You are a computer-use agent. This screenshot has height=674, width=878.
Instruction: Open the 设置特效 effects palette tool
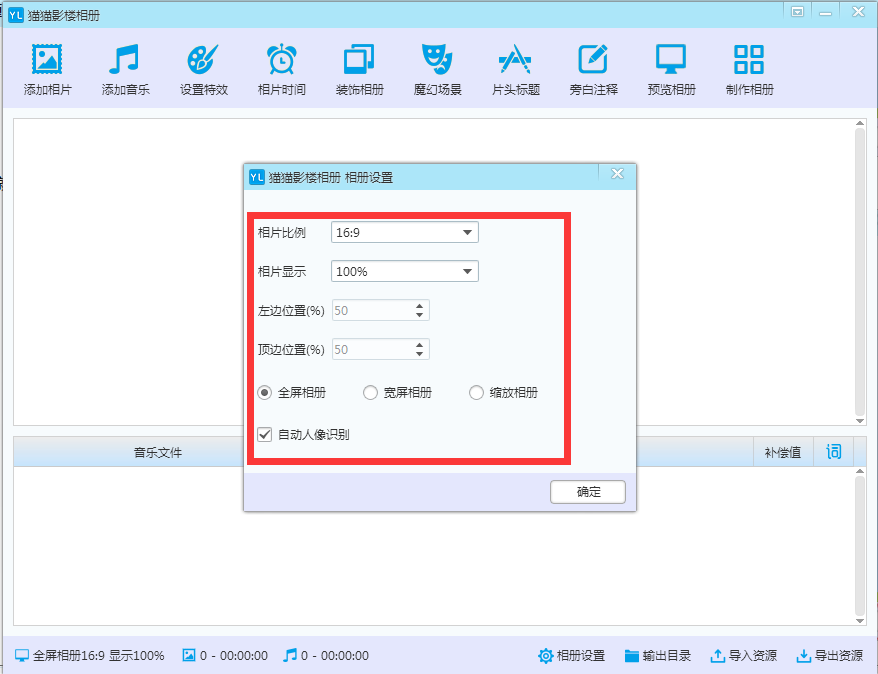[x=203, y=69]
